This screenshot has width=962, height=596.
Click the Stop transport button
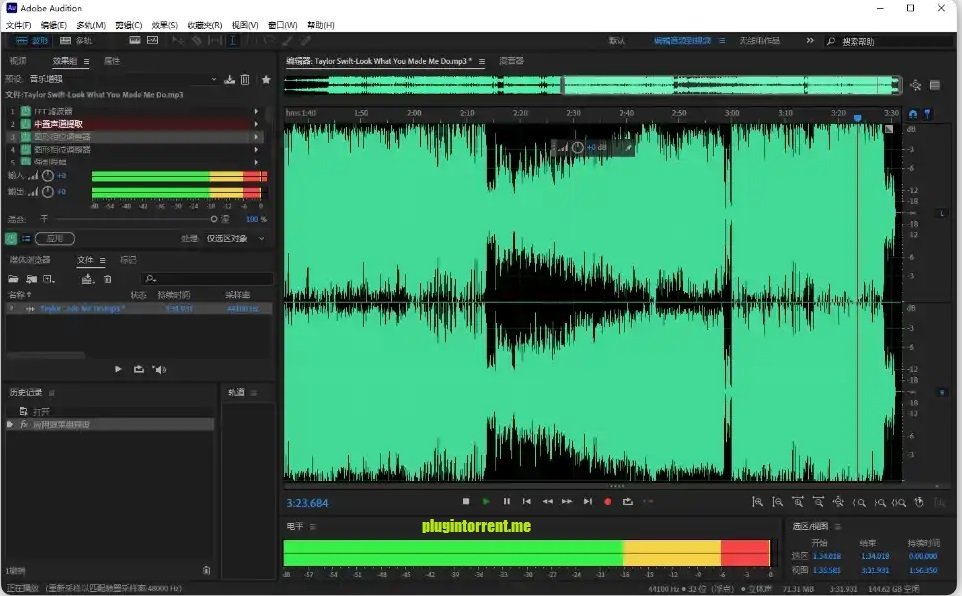pos(466,501)
